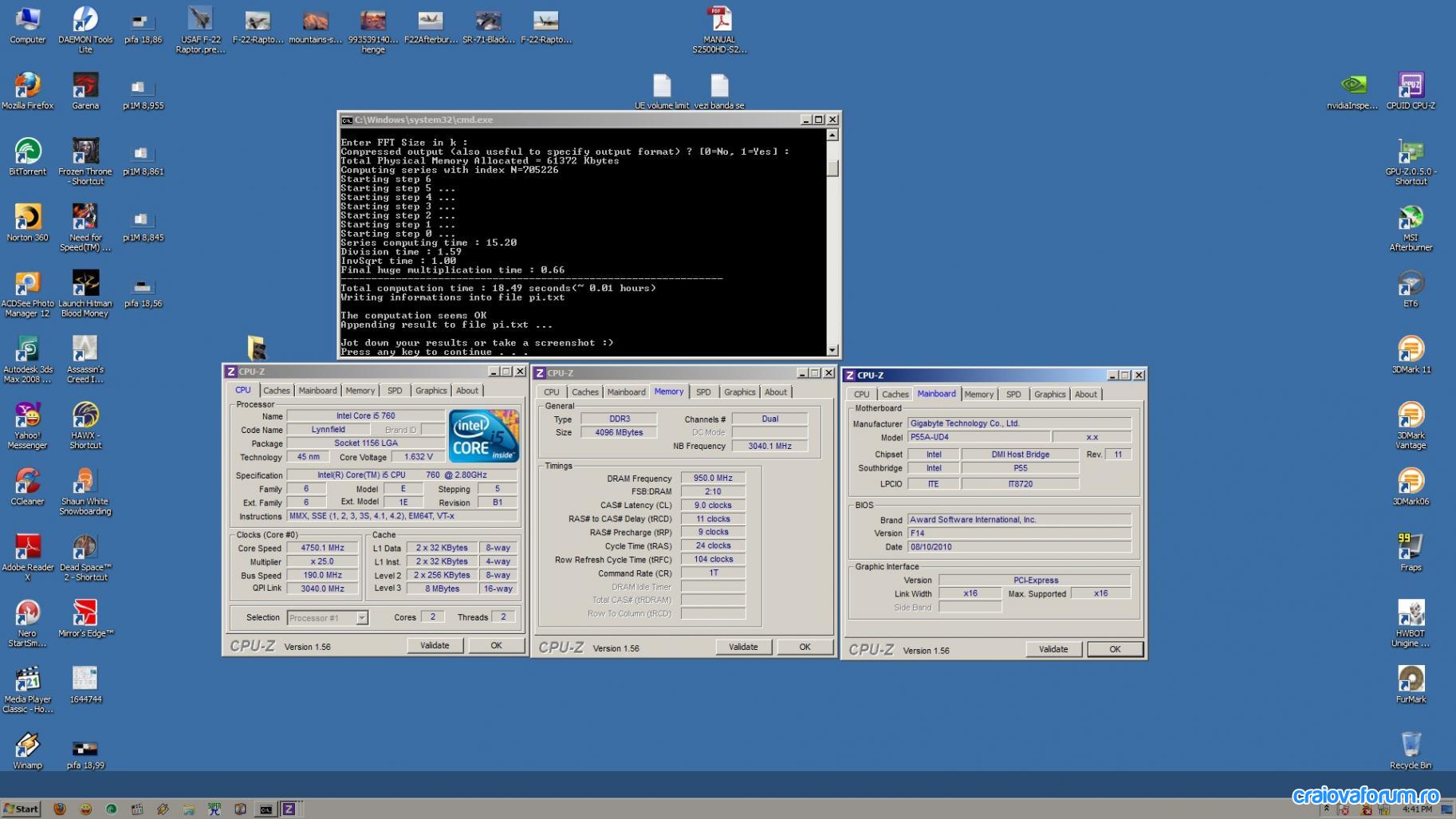Open the ET6 desktop icon
This screenshot has width=1456, height=819.
(x=1411, y=289)
